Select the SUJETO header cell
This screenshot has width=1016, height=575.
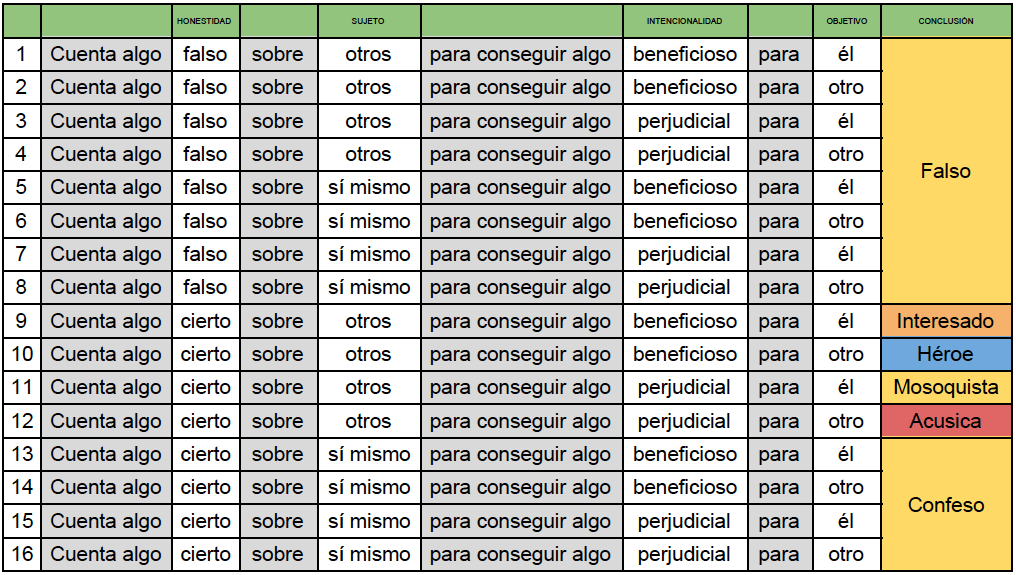pos(367,21)
